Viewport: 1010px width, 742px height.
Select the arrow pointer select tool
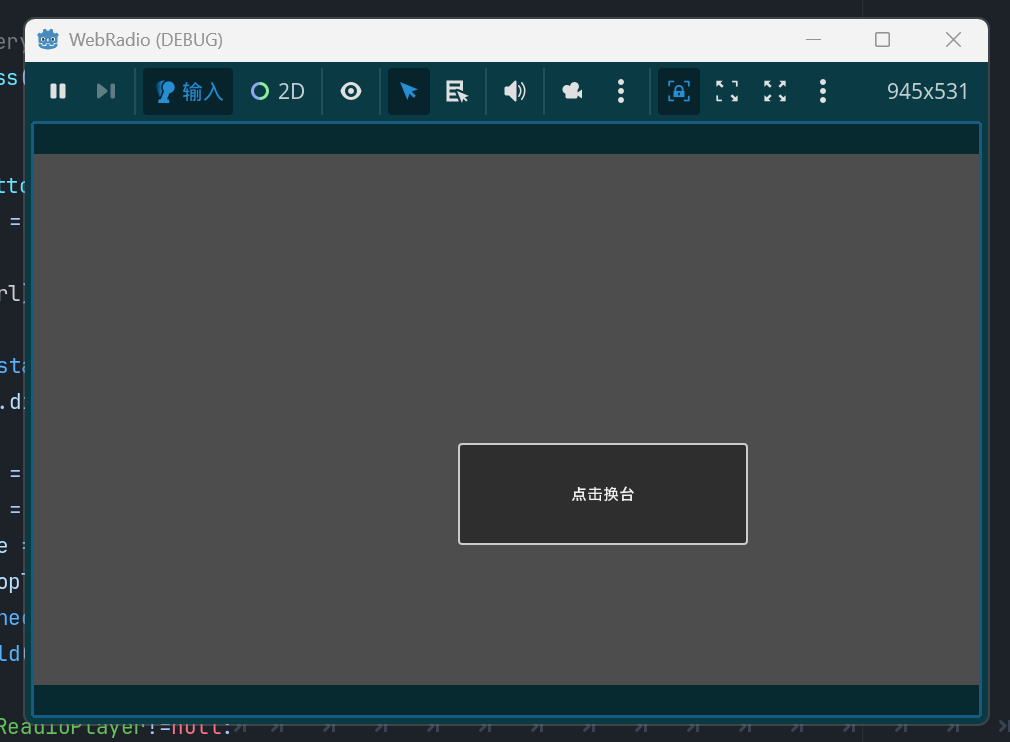[409, 92]
